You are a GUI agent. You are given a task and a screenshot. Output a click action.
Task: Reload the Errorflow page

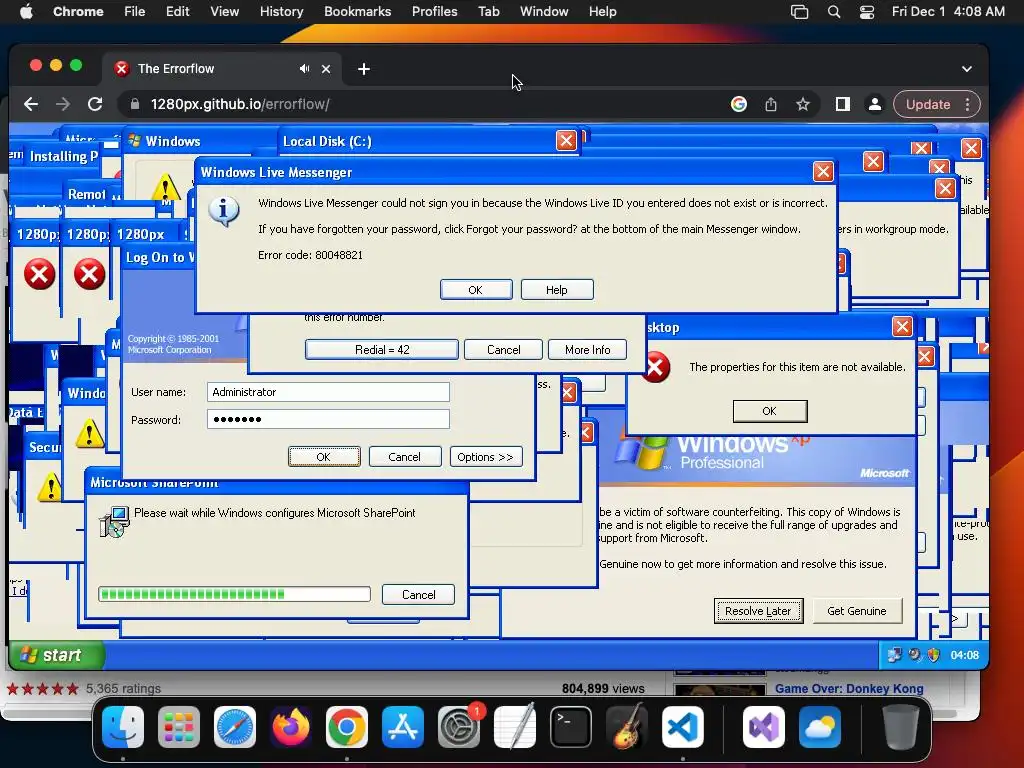click(x=95, y=104)
